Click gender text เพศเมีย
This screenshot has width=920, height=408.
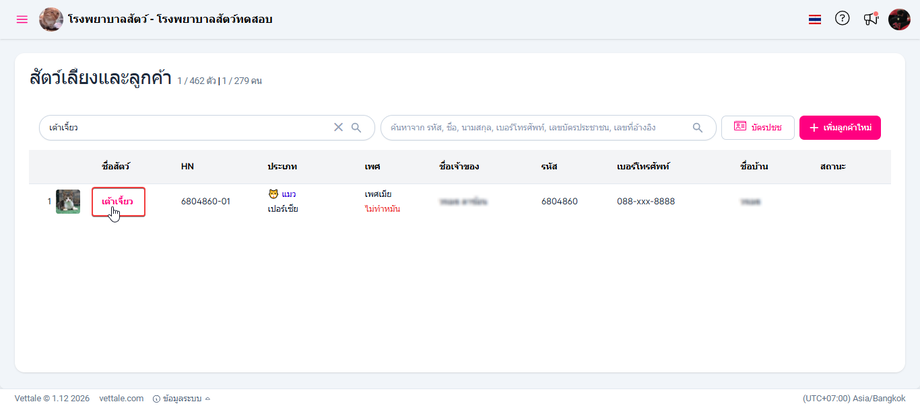pyautogui.click(x=378, y=194)
